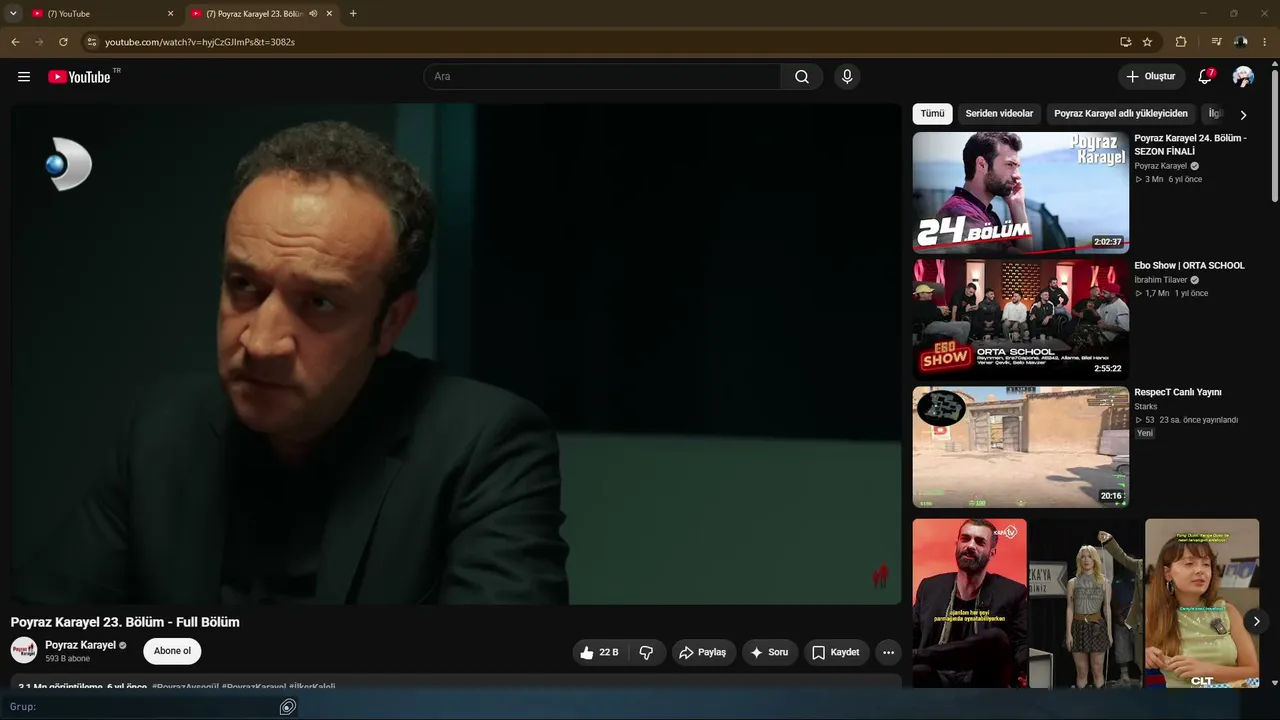1280x720 pixels.
Task: Go forward in browser history
Action: point(39,42)
